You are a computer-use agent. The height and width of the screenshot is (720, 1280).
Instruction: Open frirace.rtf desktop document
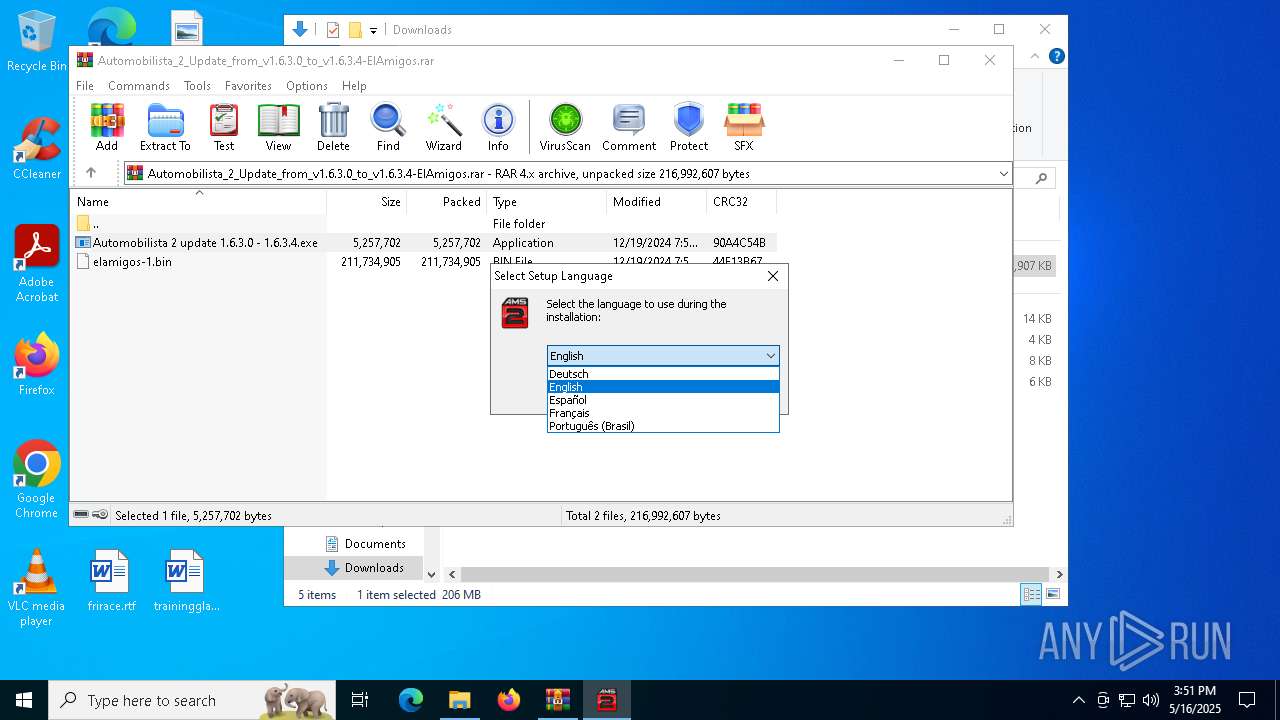pos(111,581)
